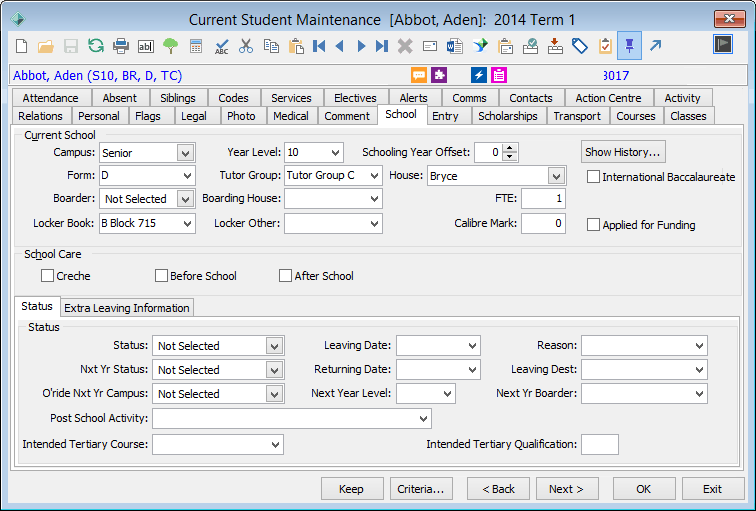Tick the International Baccalaureate checkbox
This screenshot has height=511, width=756.
[593, 176]
